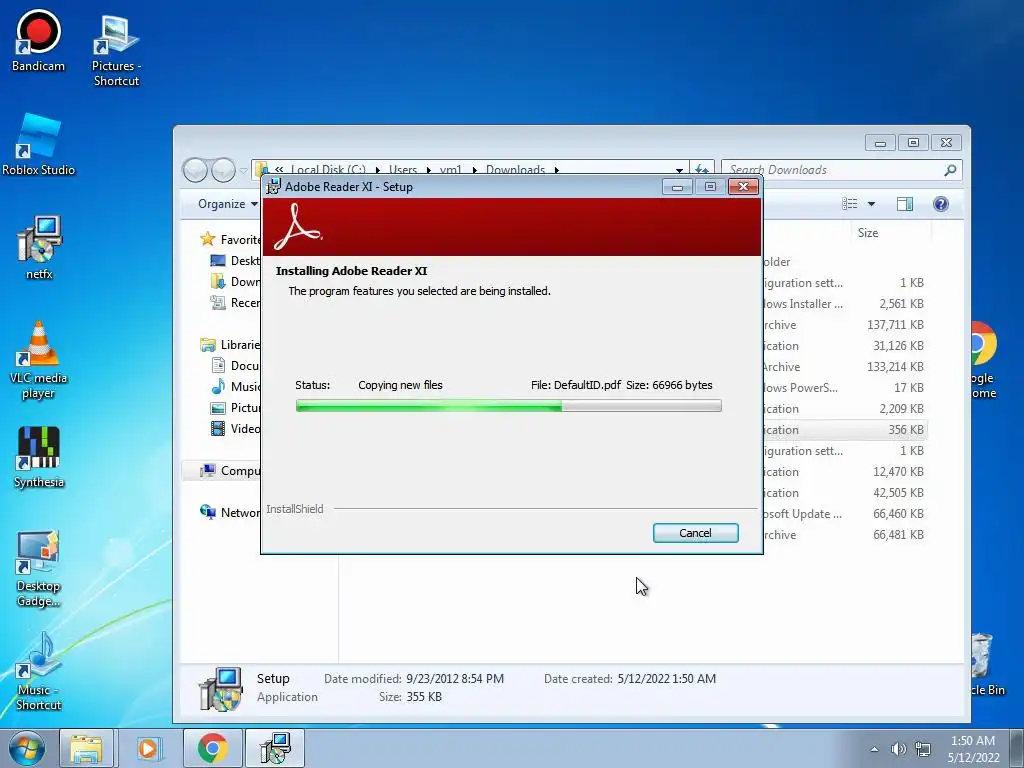The image size is (1024, 768).
Task: Launch Roblox Studio from desktop
Action: [x=39, y=145]
